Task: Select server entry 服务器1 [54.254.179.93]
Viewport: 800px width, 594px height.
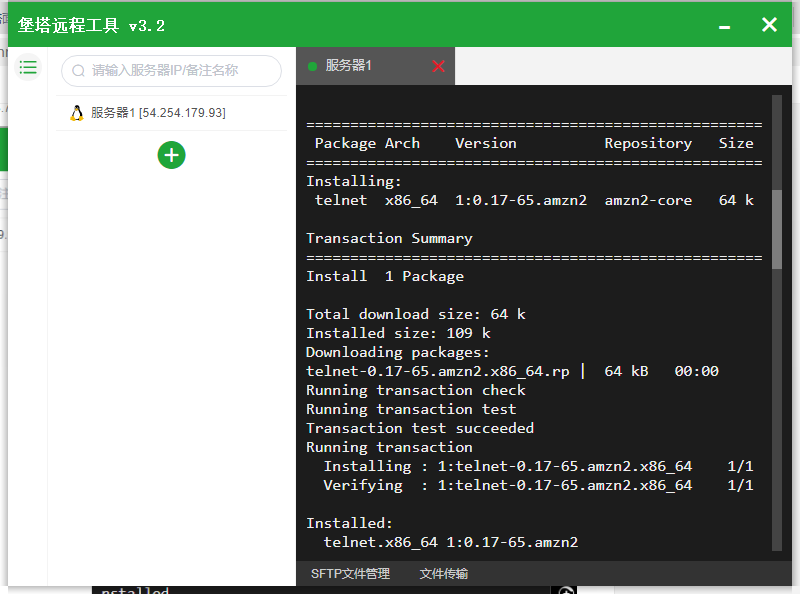Action: [171, 113]
